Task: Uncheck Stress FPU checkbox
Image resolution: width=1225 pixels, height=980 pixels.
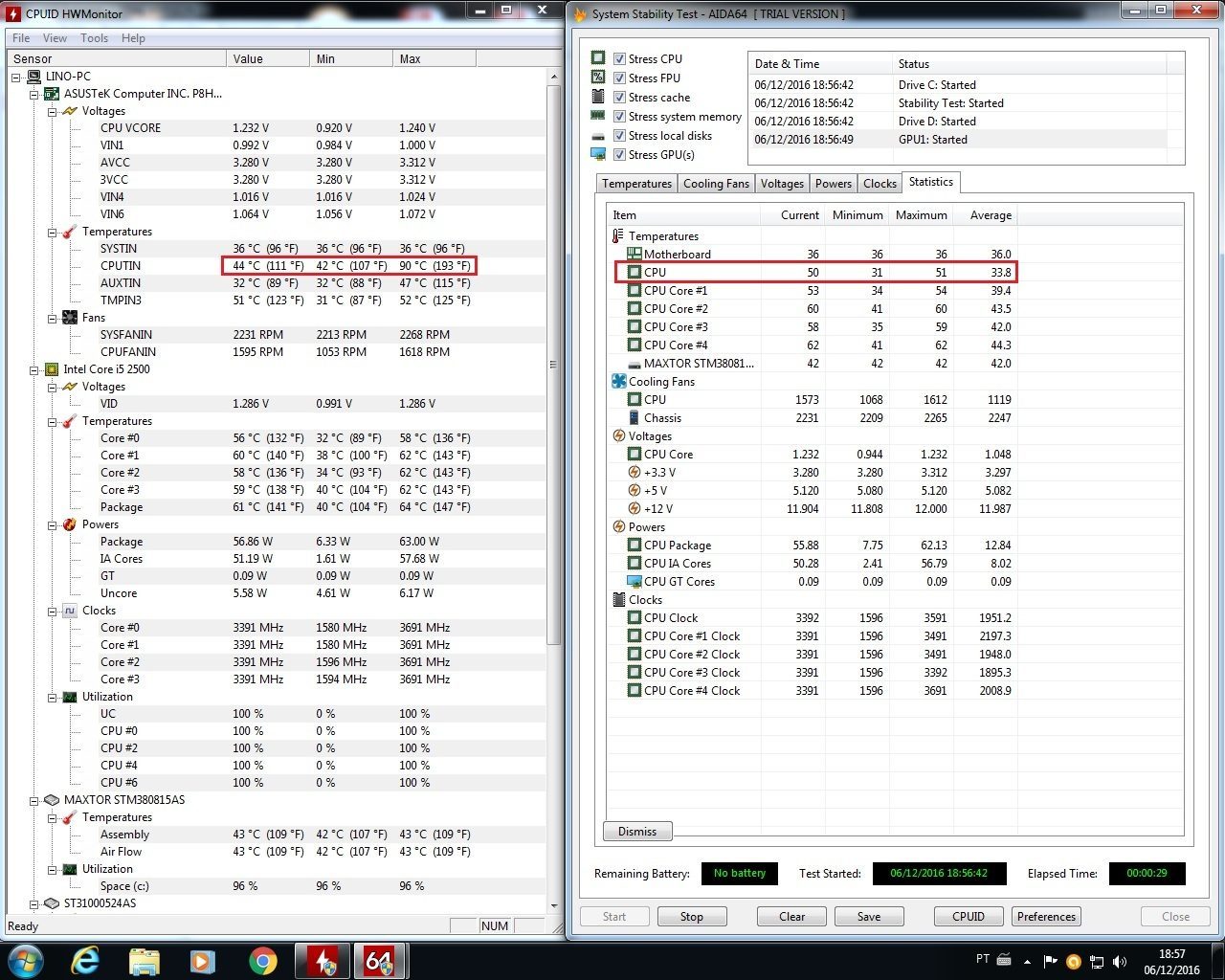Action: pos(619,78)
